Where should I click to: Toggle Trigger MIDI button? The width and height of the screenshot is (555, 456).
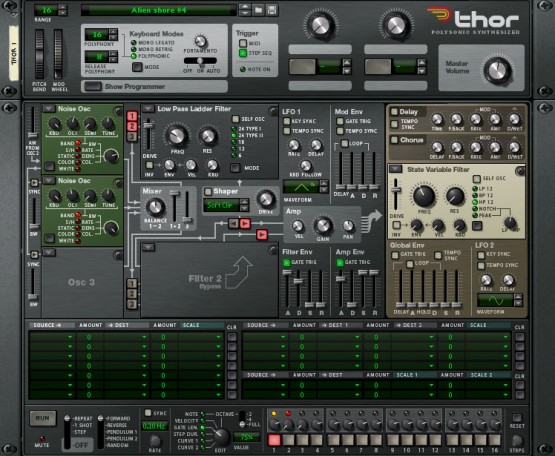tap(243, 43)
